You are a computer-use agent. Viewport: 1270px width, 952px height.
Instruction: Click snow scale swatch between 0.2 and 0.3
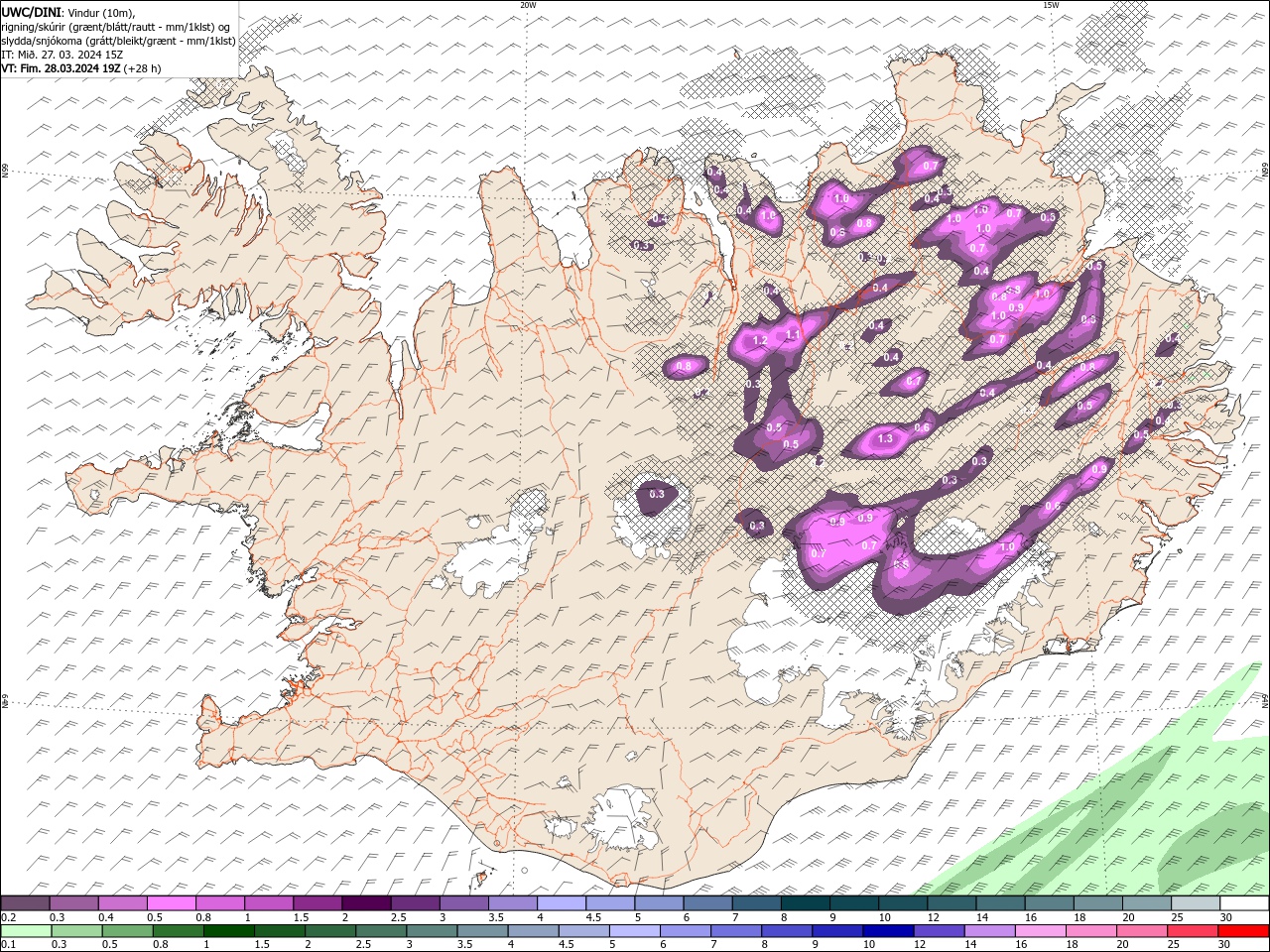pyautogui.click(x=25, y=903)
